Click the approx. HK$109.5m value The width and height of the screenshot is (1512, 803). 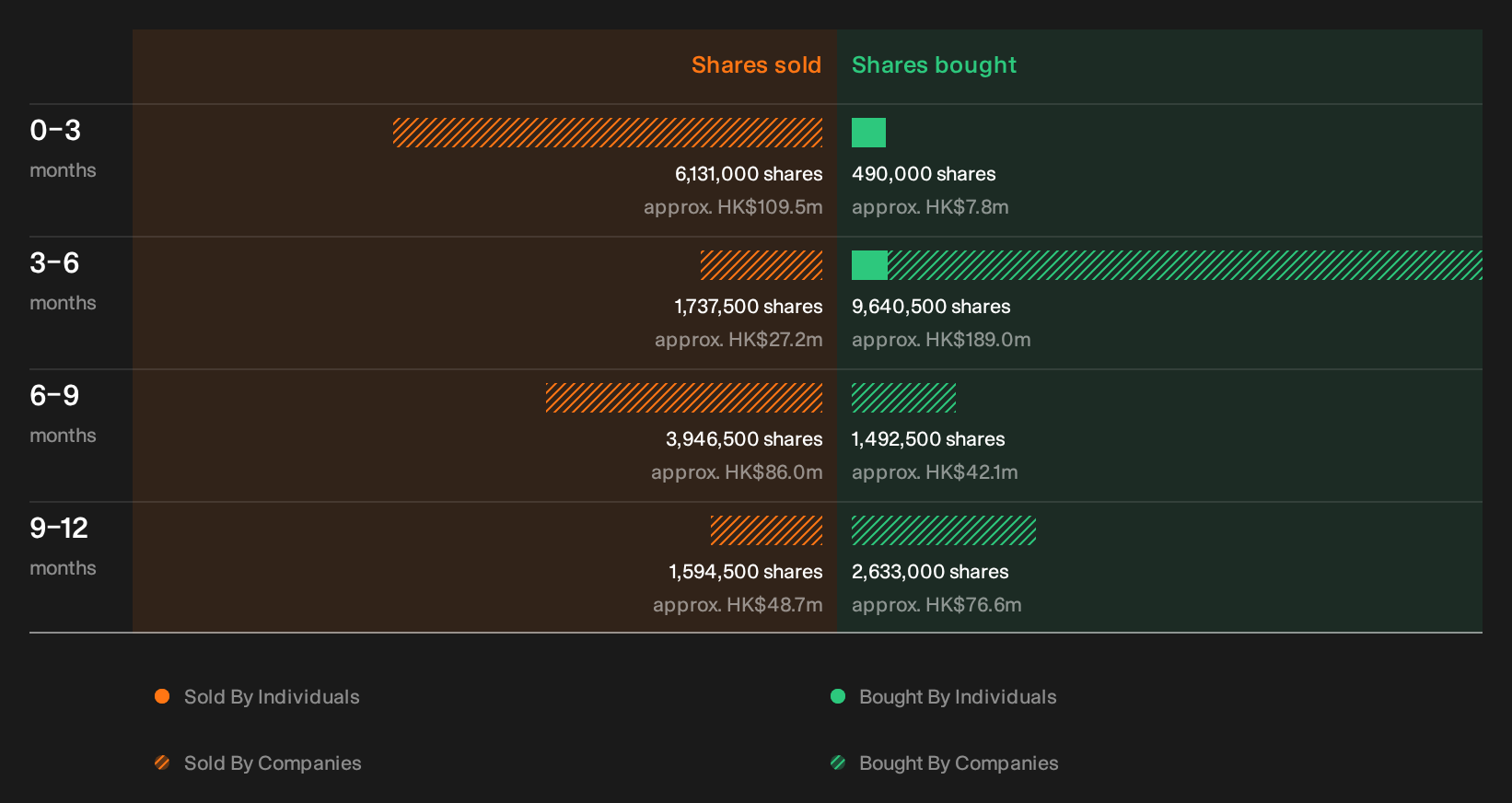tap(733, 207)
